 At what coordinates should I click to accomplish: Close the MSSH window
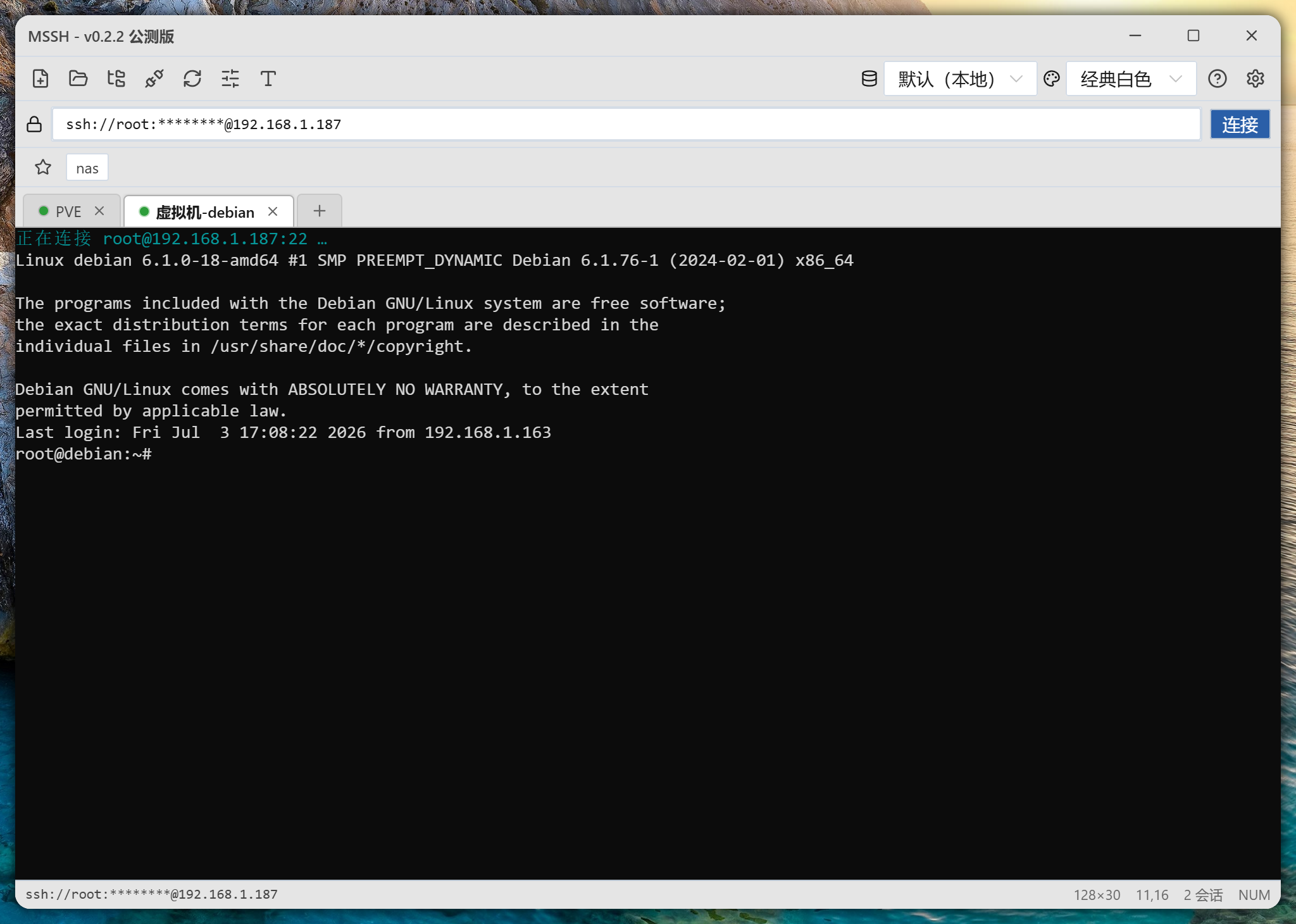coord(1252,35)
